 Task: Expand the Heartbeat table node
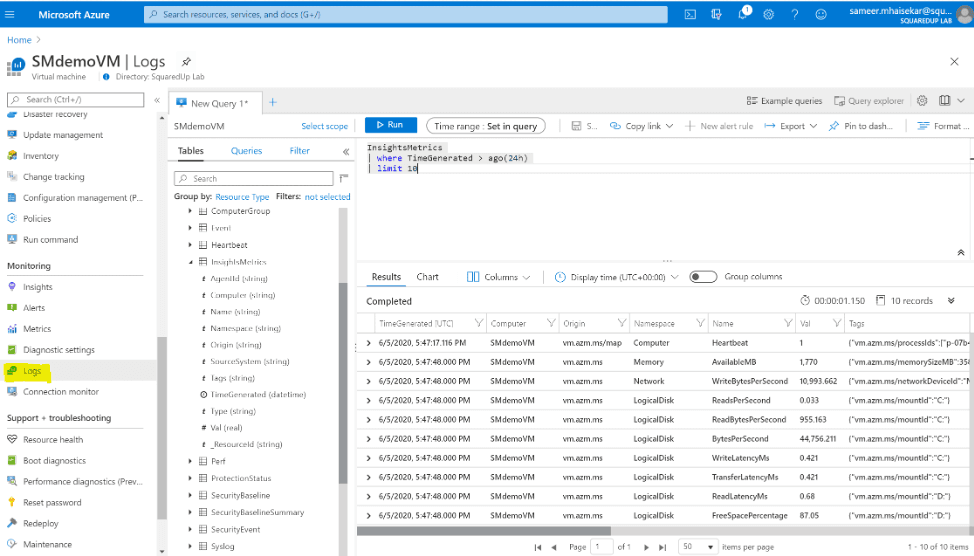click(x=190, y=245)
